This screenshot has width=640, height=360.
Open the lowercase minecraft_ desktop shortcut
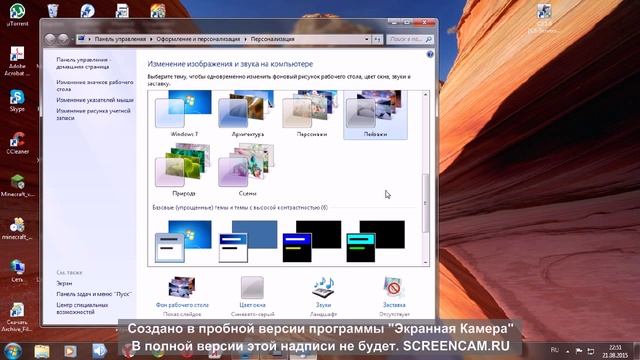pos(17,229)
